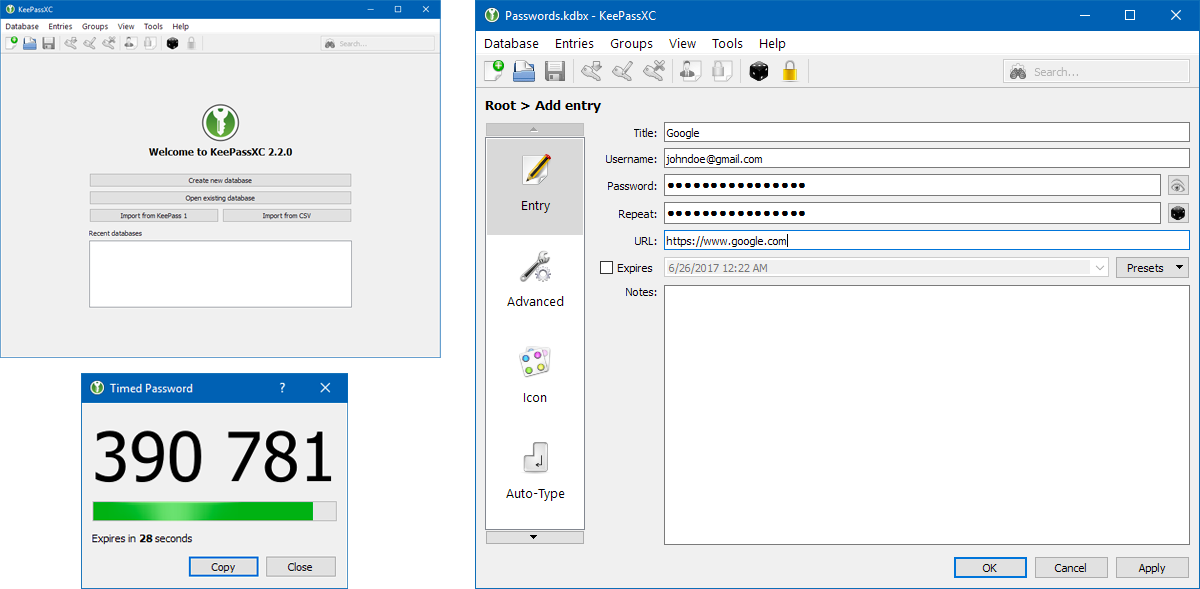Toggle password visibility with the eye button
This screenshot has width=1200, height=589.
tap(1178, 186)
